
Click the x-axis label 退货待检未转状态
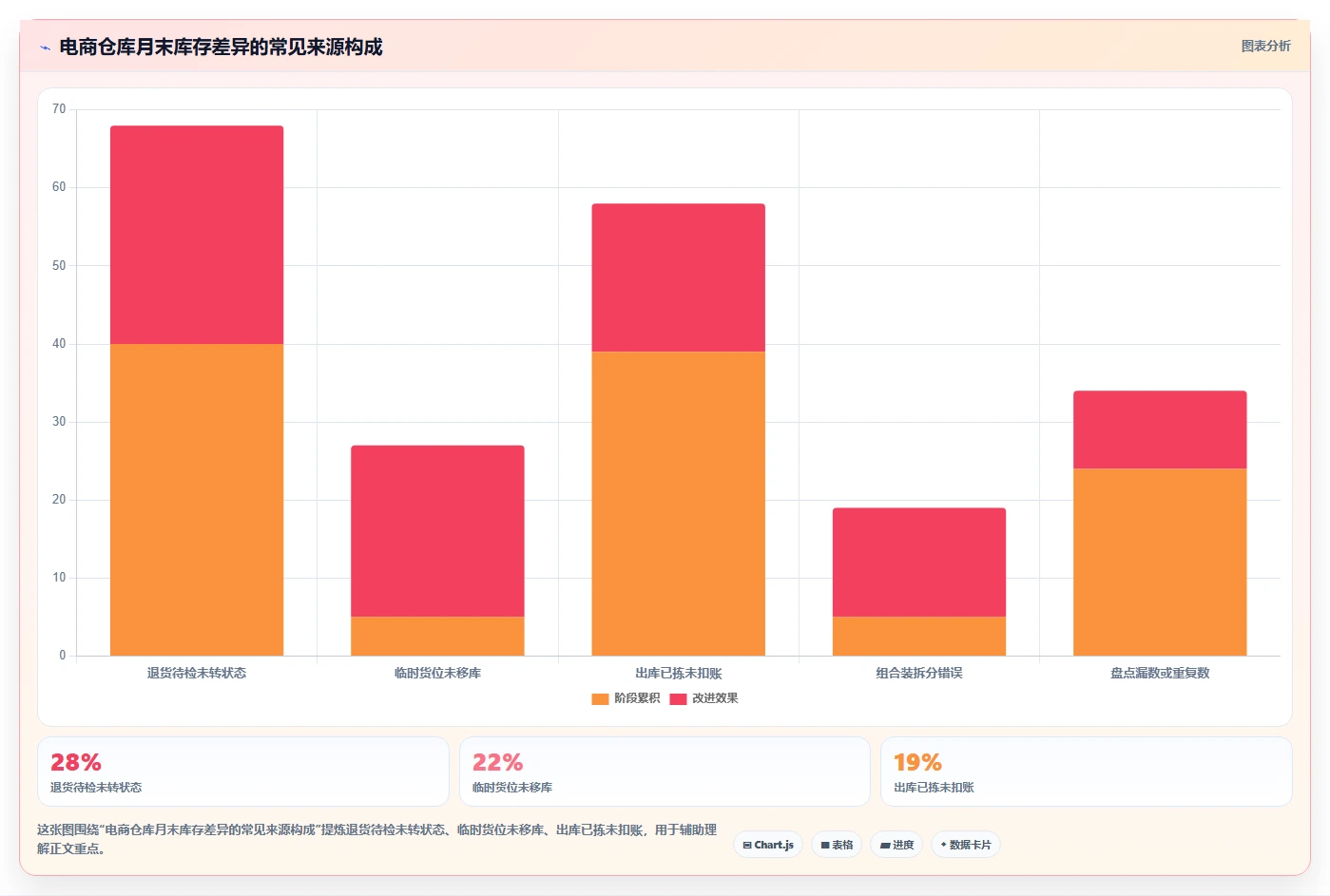(x=197, y=673)
